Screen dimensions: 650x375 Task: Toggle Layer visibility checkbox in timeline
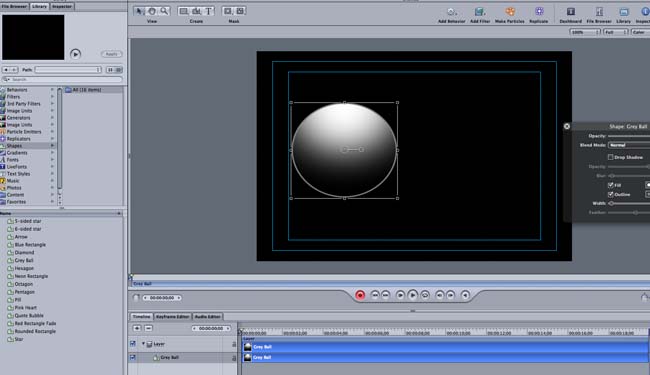(x=133, y=344)
